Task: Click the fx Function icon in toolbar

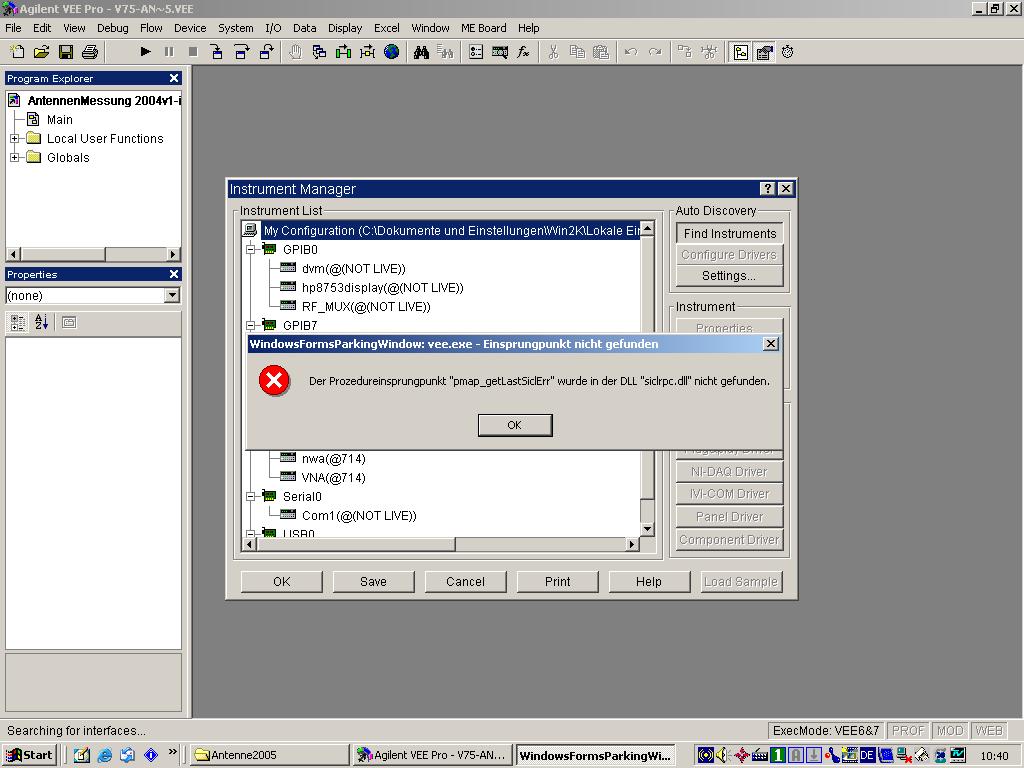Action: [x=523, y=52]
